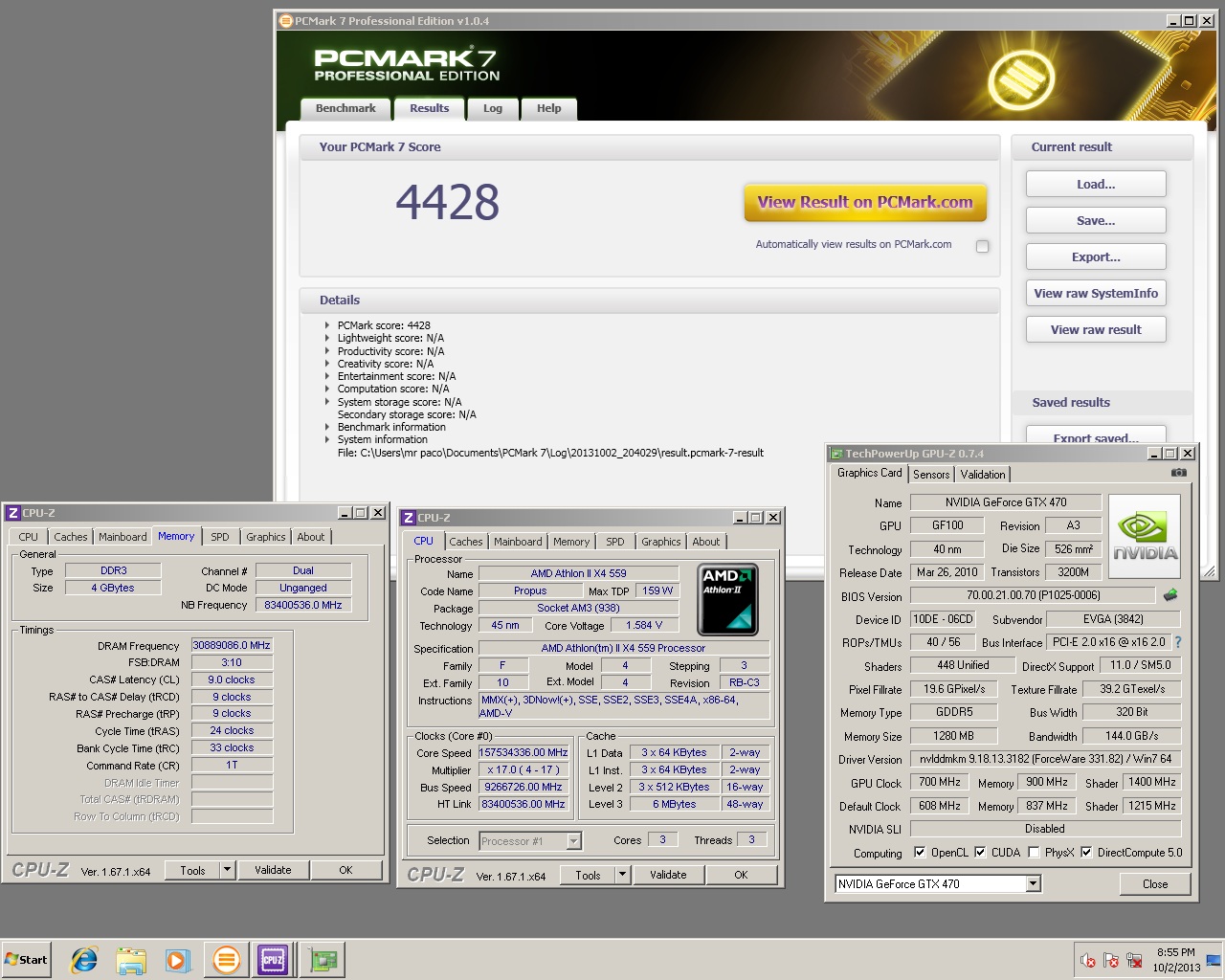Click the speaker volume tray icon

1088,960
